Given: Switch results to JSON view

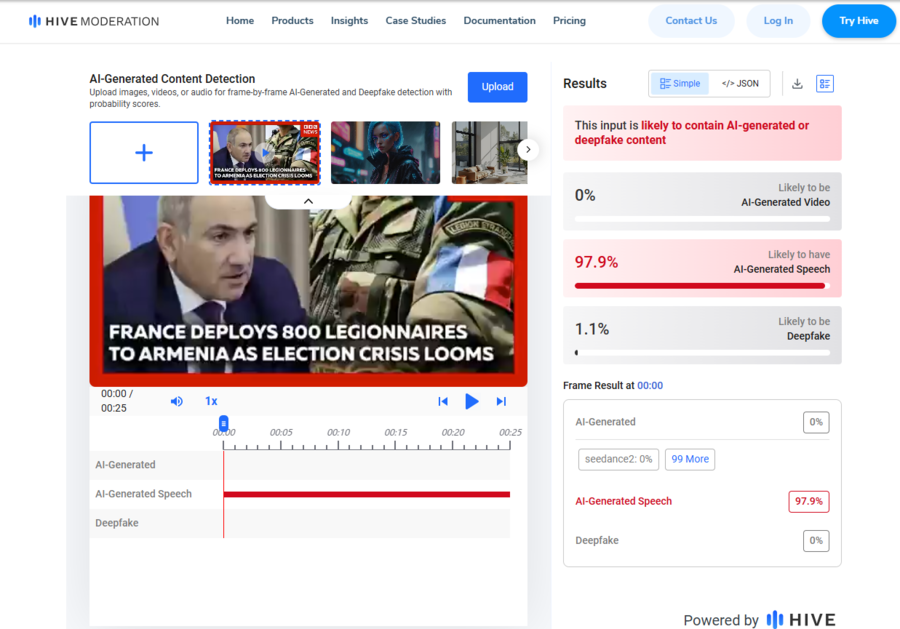Looking at the screenshot, I should [740, 84].
